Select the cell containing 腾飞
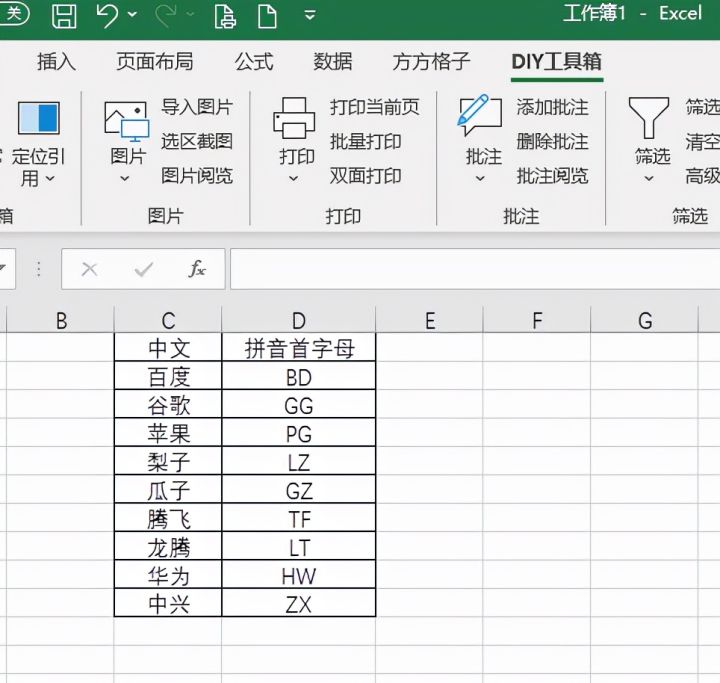 point(168,518)
